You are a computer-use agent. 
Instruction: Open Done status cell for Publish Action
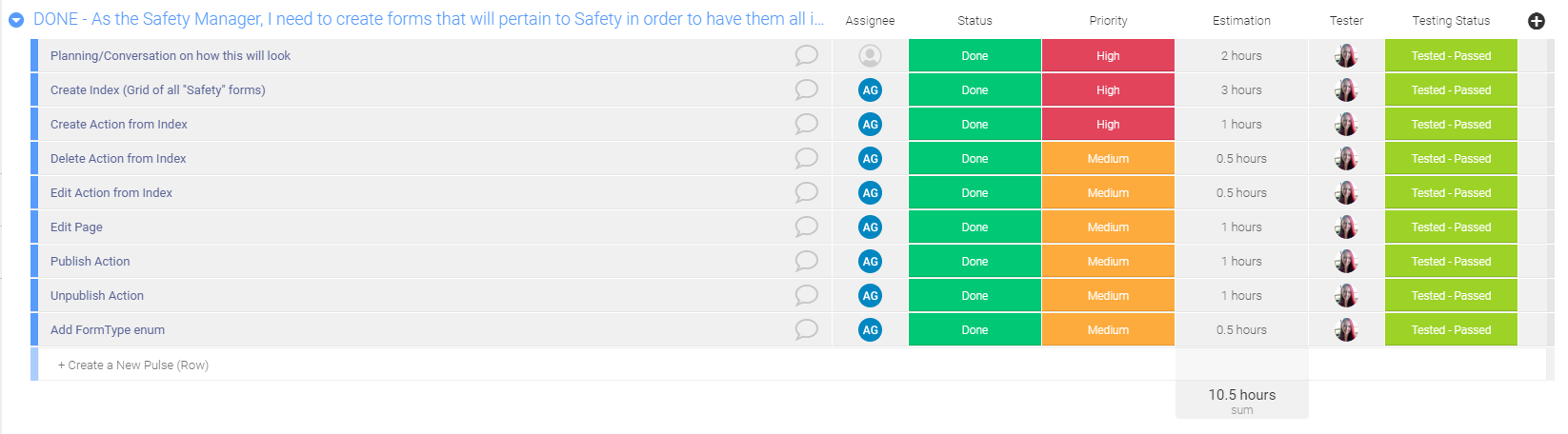click(975, 262)
